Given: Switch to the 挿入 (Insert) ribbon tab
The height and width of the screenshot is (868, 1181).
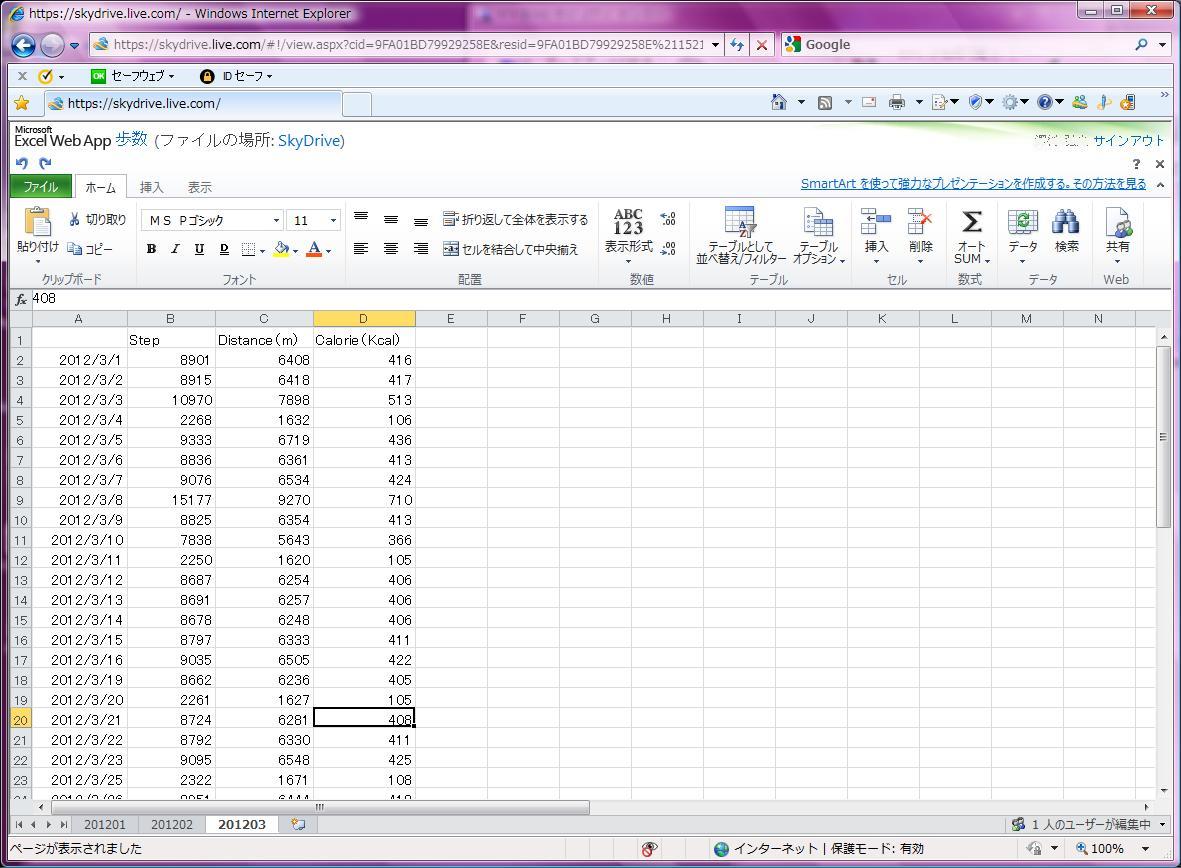Looking at the screenshot, I should click(x=152, y=187).
